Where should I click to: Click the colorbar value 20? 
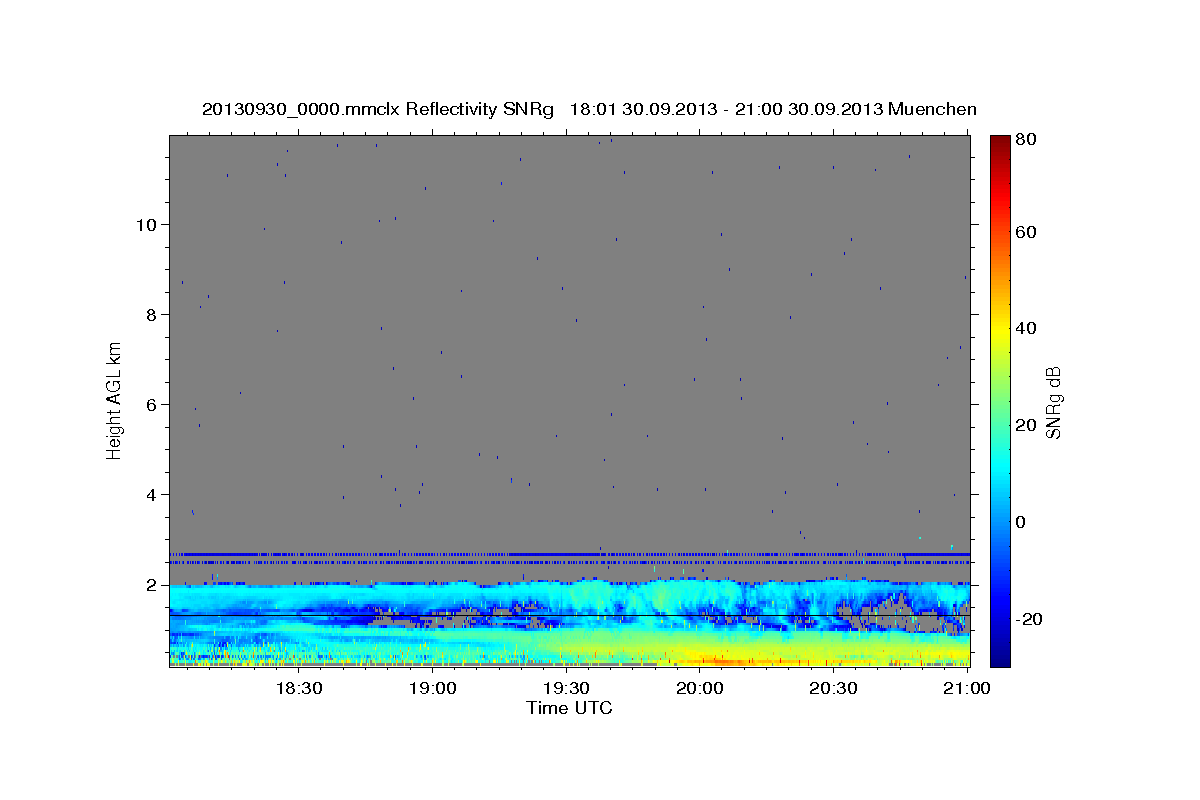(1025, 425)
